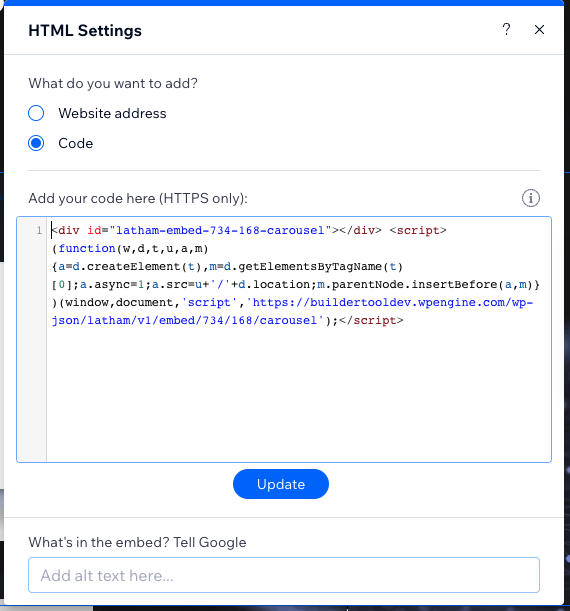This screenshot has width=570, height=611.
Task: Click the empty area below the code
Action: 298,394
